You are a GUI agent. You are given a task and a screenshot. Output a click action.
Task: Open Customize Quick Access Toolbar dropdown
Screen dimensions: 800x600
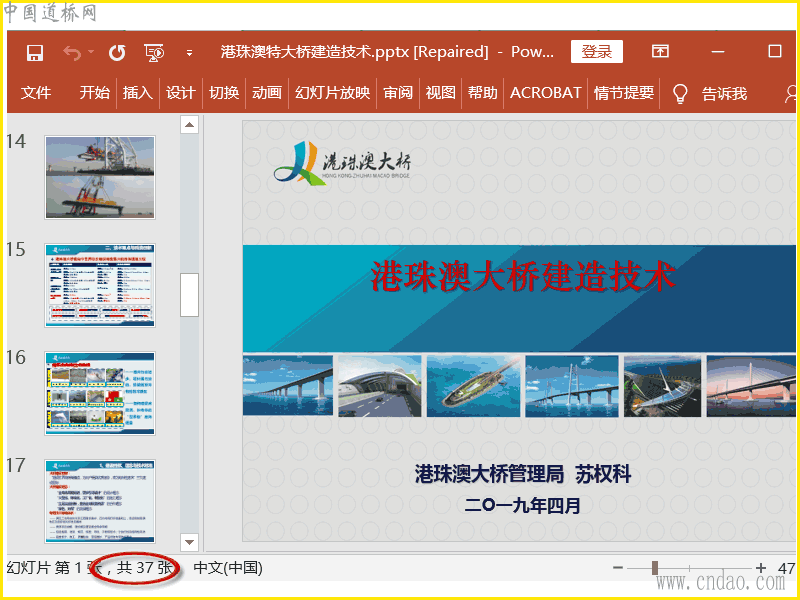[x=189, y=53]
